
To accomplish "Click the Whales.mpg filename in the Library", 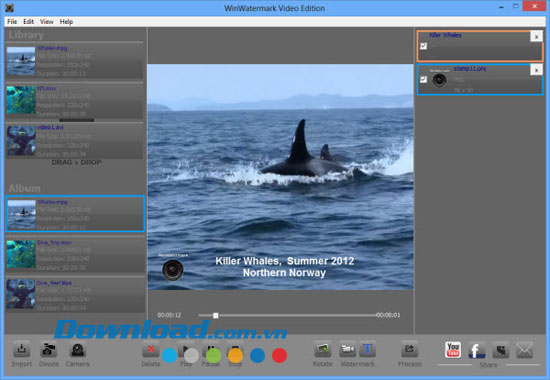I will (52, 48).
